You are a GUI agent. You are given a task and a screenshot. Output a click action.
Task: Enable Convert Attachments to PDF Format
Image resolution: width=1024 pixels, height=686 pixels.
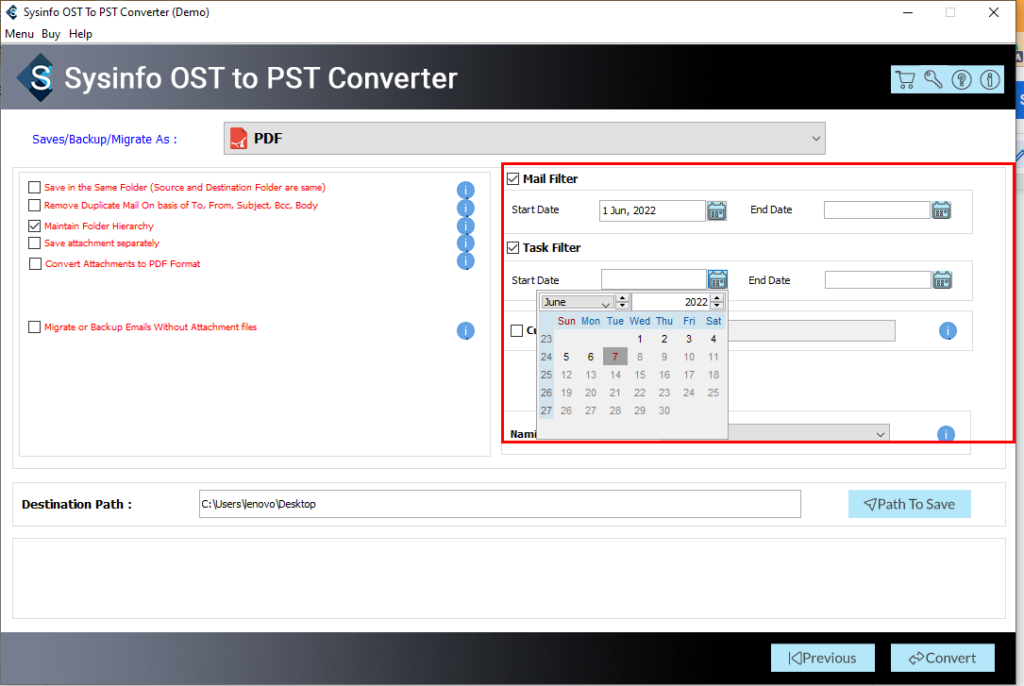click(x=35, y=264)
